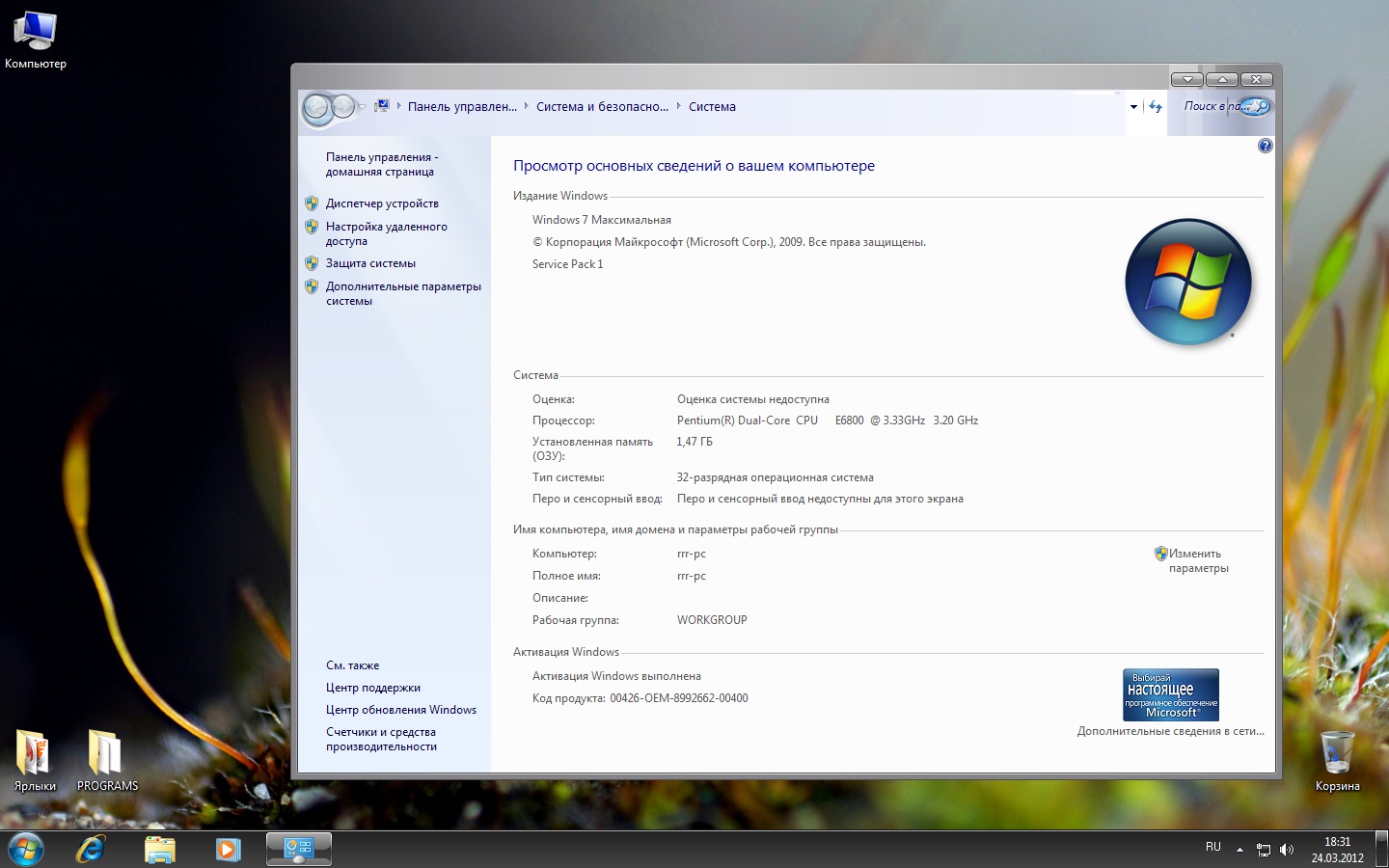
Task: Click Изменить параметры link
Action: click(1199, 560)
